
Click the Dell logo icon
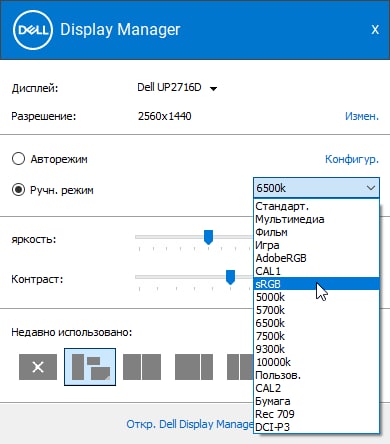pyautogui.click(x=33, y=30)
